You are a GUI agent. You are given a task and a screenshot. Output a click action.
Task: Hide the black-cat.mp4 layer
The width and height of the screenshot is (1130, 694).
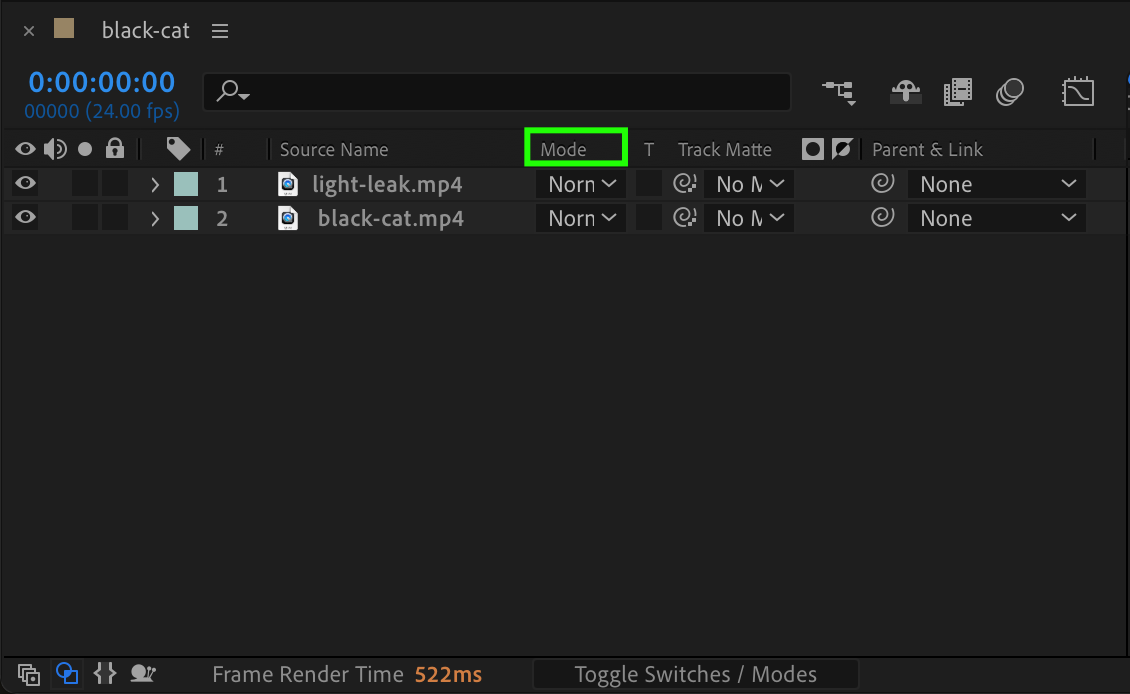coord(25,218)
